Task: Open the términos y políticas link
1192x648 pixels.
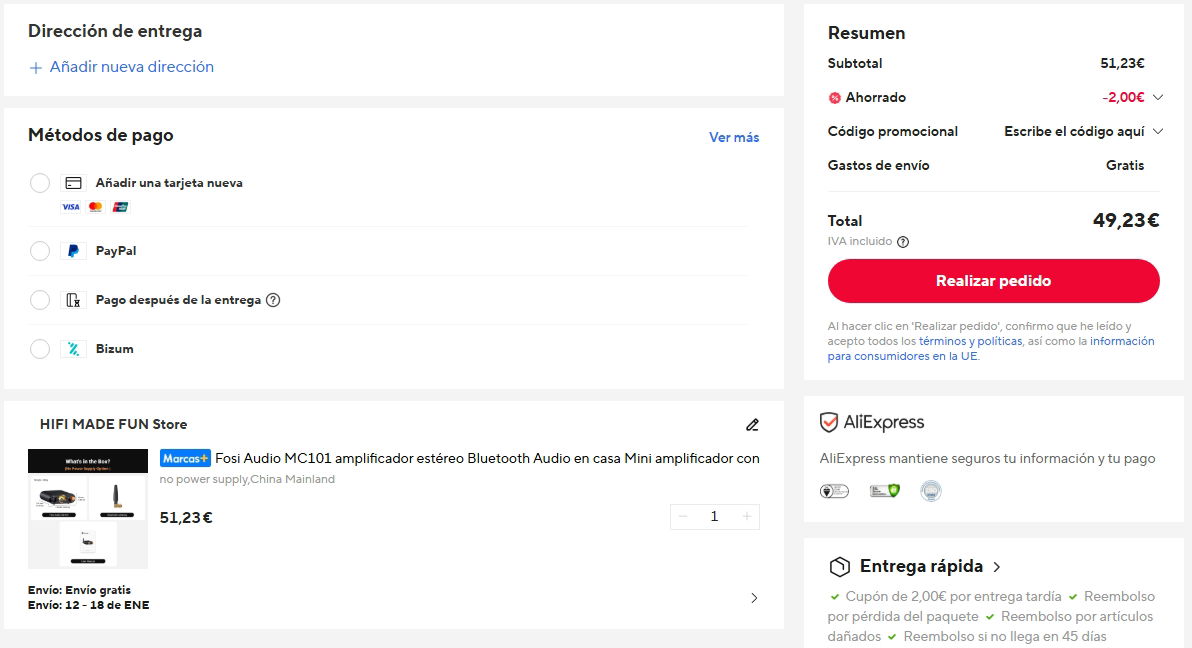Action: (970, 341)
